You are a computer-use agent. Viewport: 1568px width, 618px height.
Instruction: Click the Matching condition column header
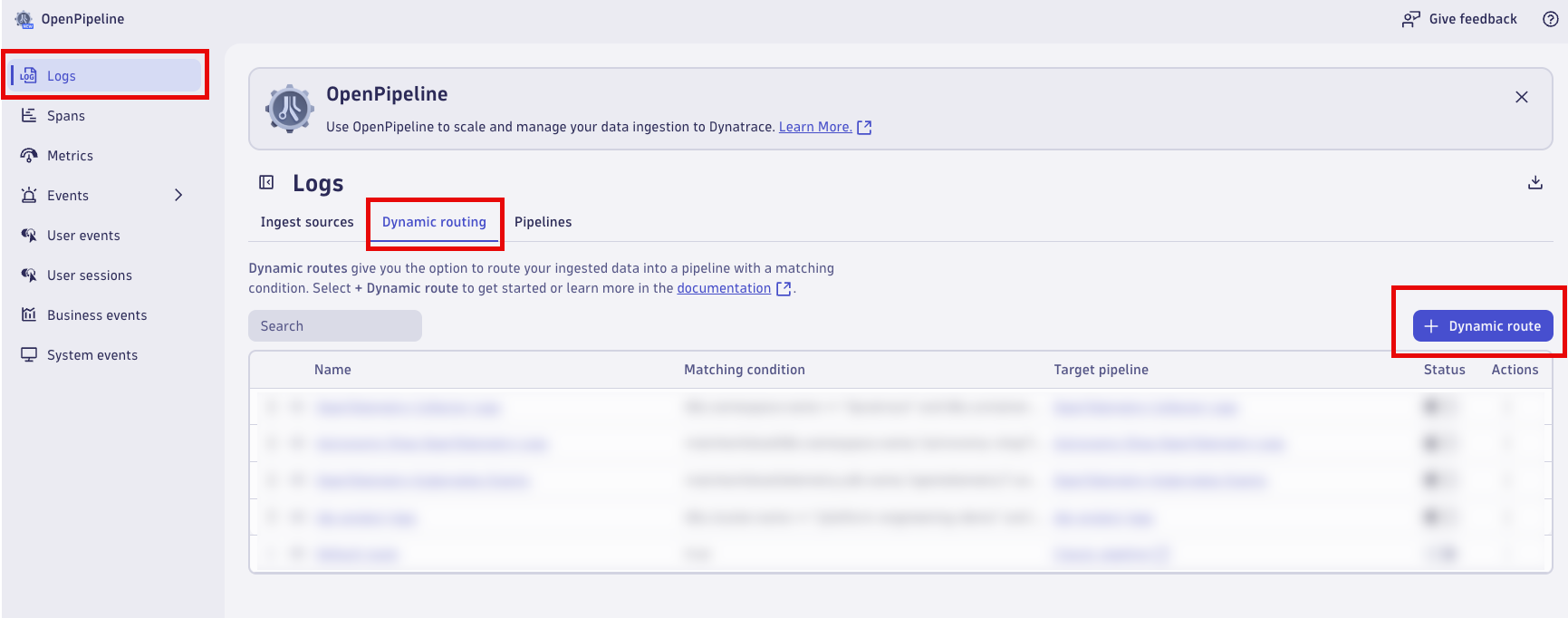point(745,370)
